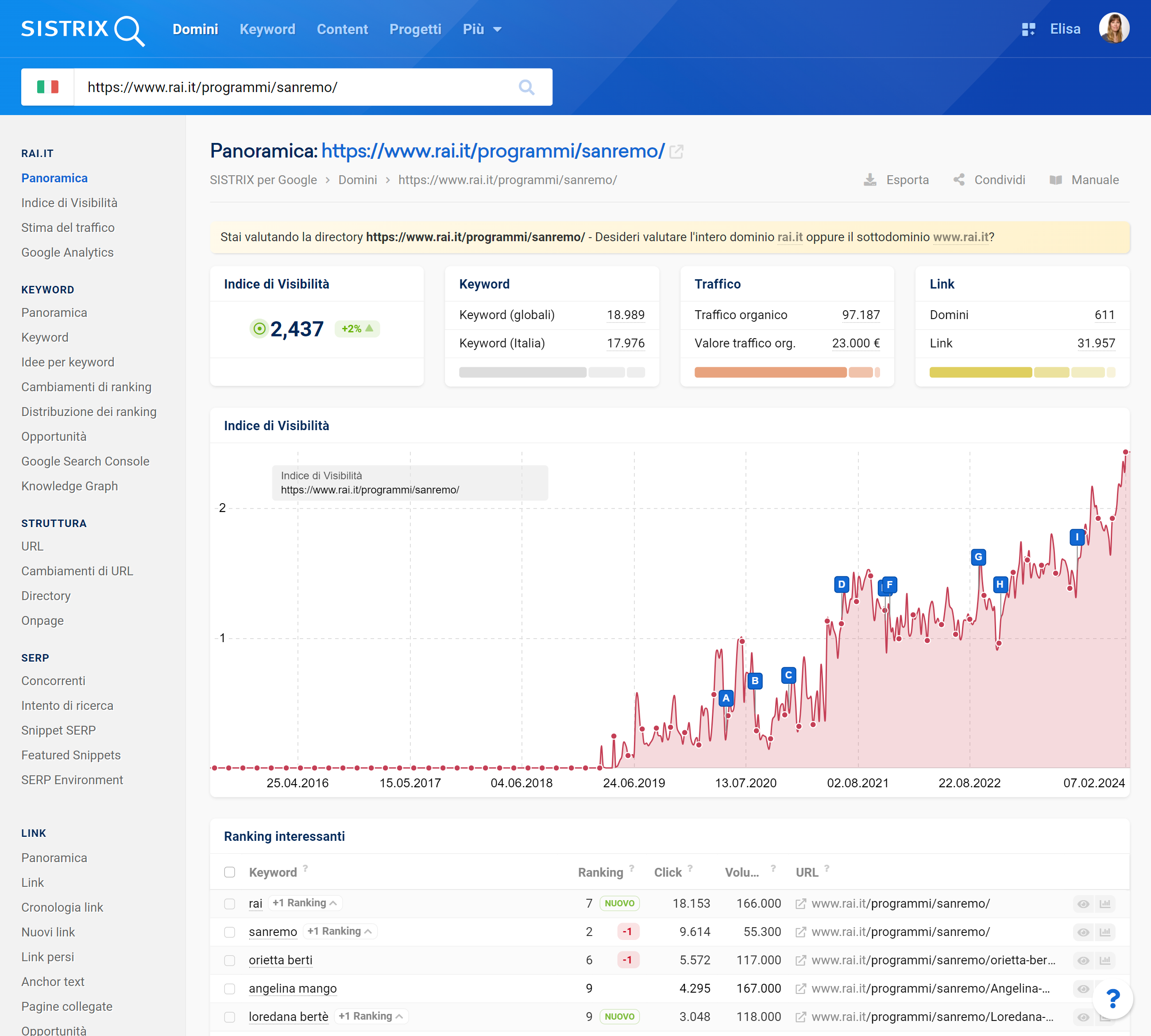Click the Visibility Index target icon next to 2,437

pos(259,328)
